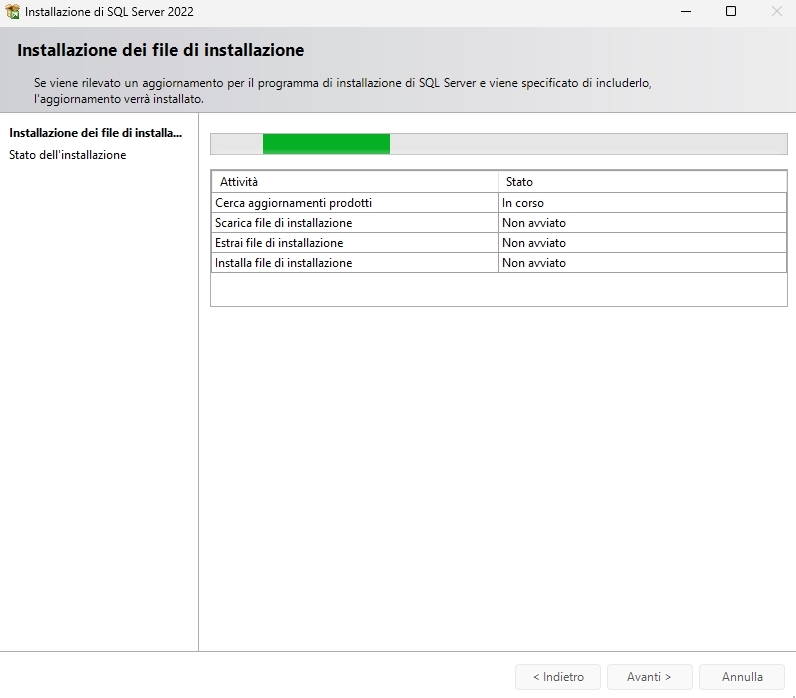
Task: Close the SQL Server 2022 installation window
Action: point(776,11)
